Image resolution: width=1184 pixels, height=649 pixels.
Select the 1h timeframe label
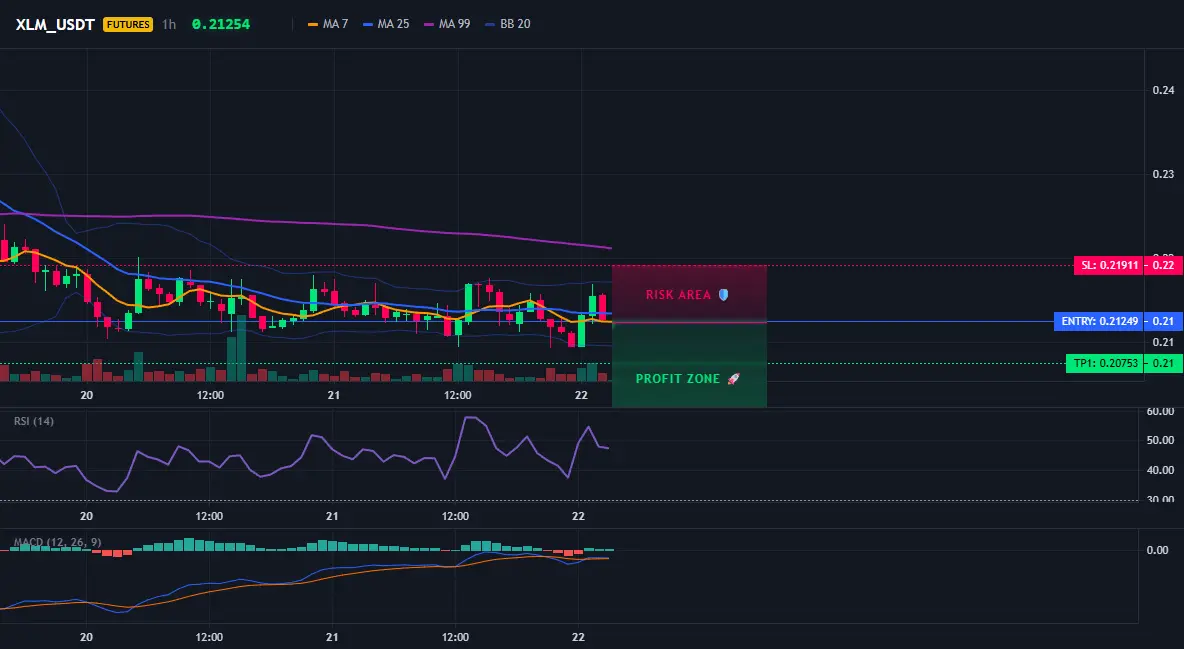tap(169, 24)
